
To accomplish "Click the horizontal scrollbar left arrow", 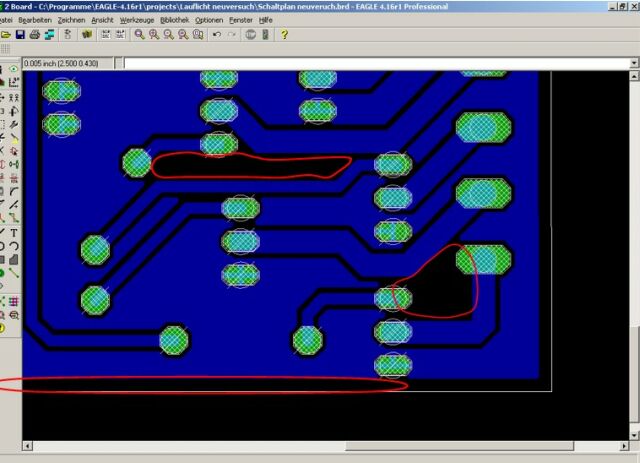I will (27, 446).
